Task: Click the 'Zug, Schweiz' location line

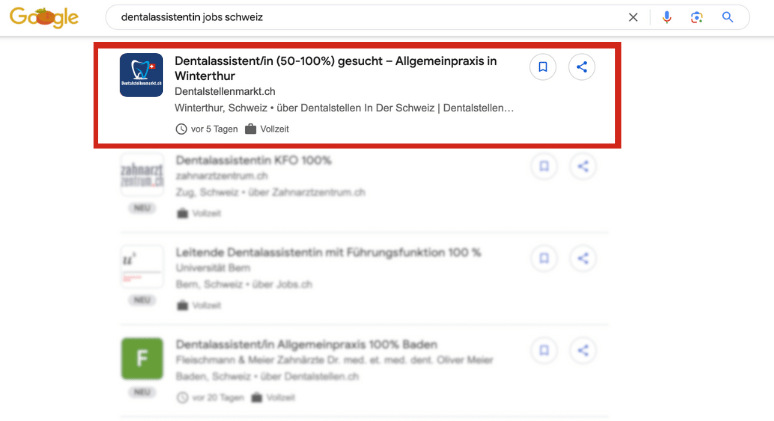Action: [271, 192]
